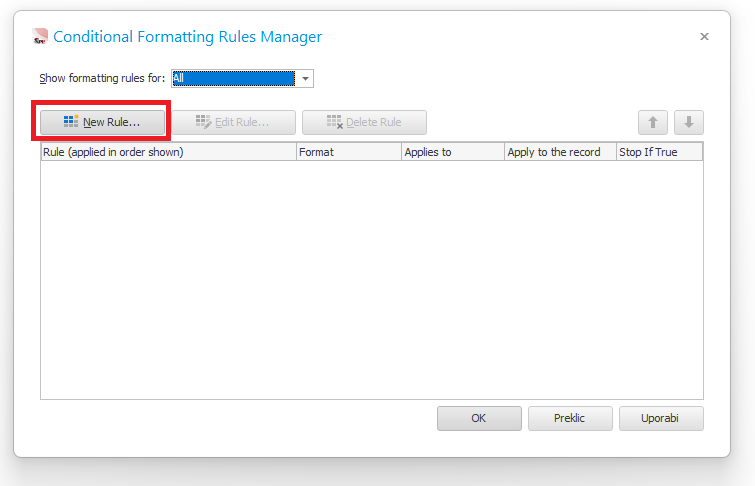Expand the Show formatting rules for dropdown arrow
The image size is (755, 486).
305,78
